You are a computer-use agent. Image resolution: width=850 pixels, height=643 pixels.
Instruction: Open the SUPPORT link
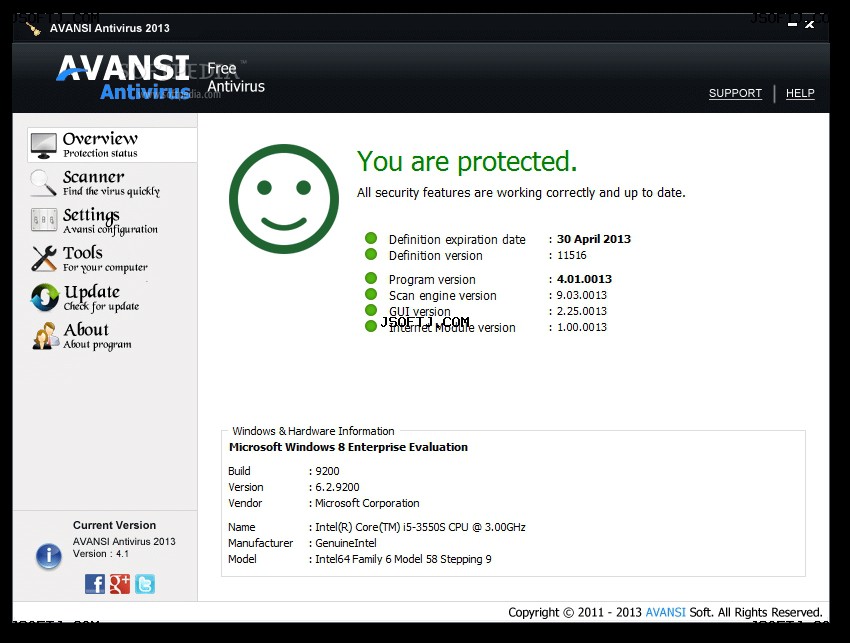tap(735, 93)
